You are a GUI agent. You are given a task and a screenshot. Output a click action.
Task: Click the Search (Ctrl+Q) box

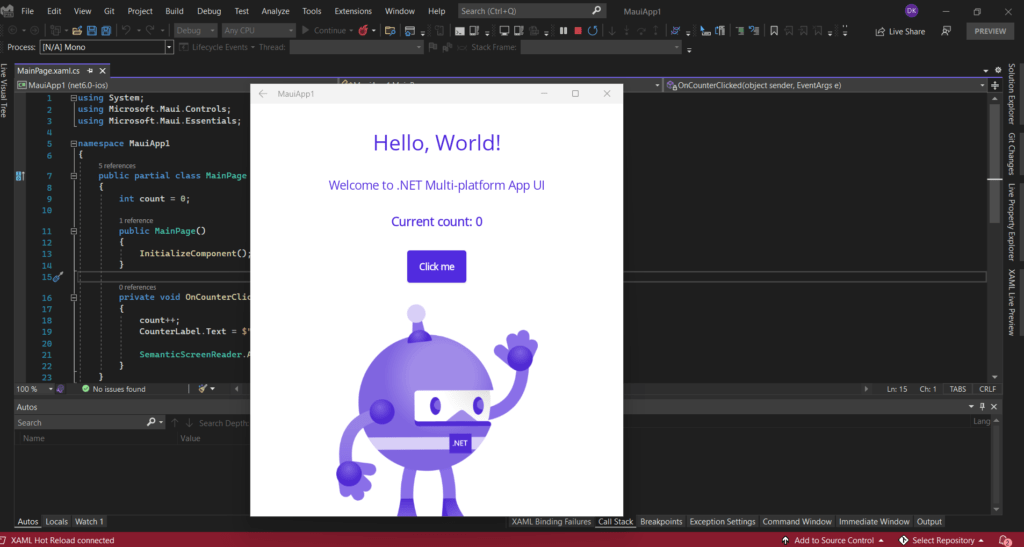coord(532,11)
